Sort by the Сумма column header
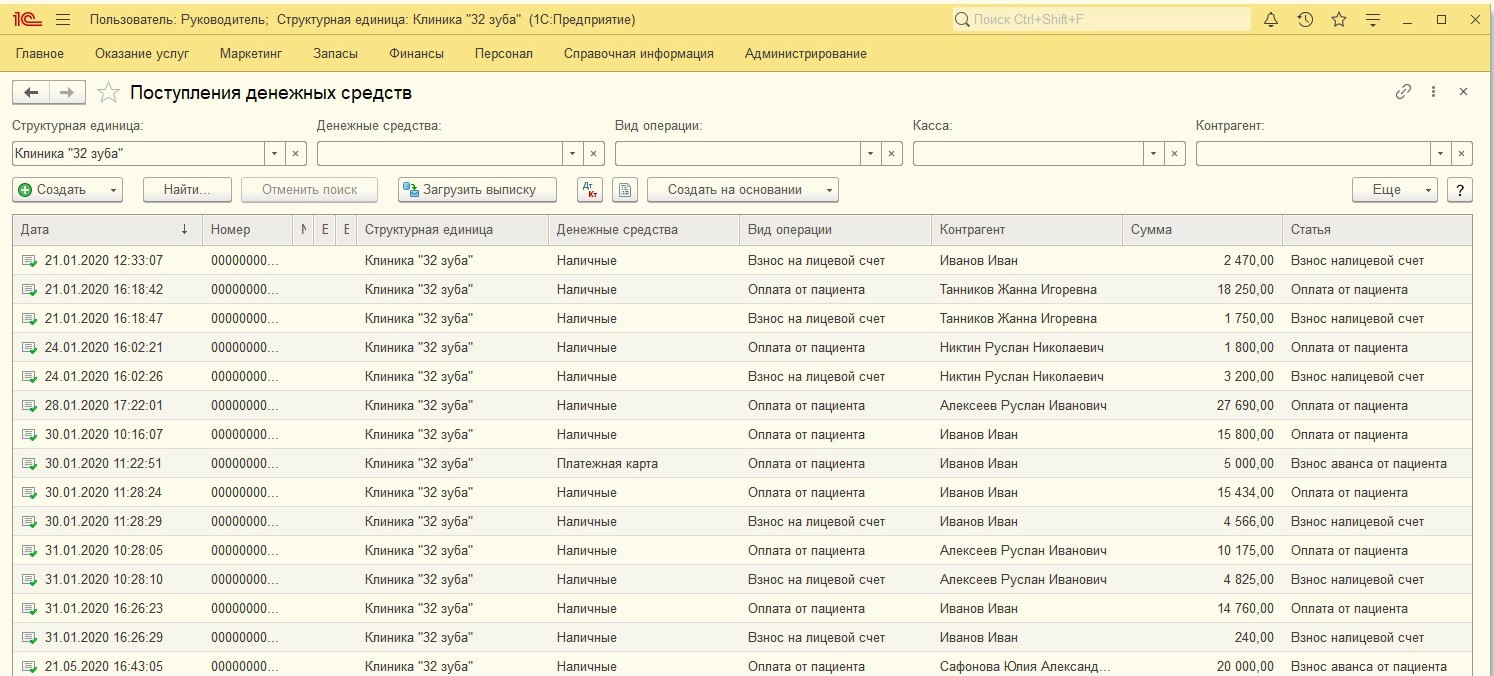This screenshot has height=676, width=1494. point(1200,230)
